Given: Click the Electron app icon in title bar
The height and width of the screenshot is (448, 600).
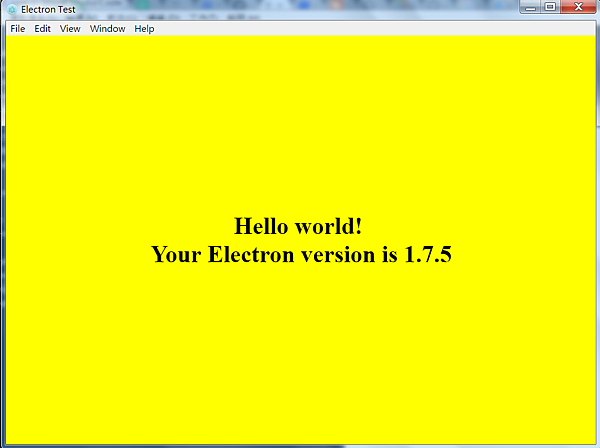Looking at the screenshot, I should 12,10.
